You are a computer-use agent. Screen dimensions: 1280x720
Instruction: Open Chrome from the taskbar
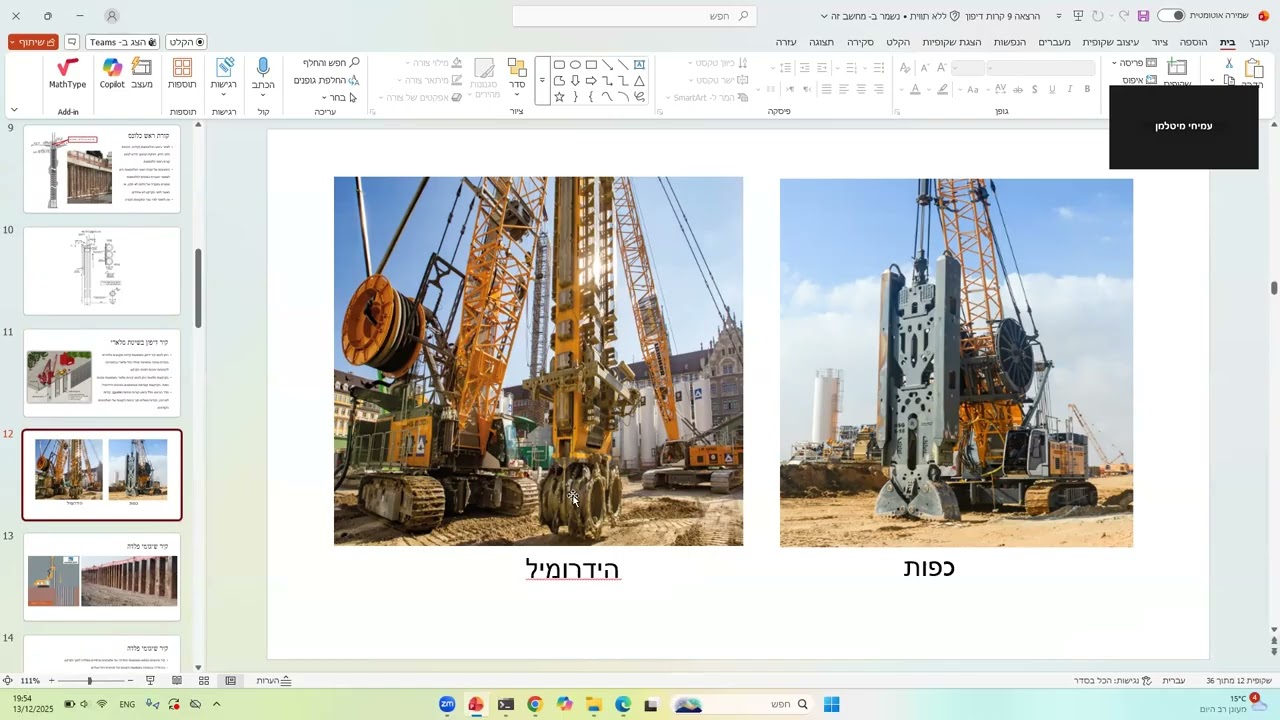[535, 704]
